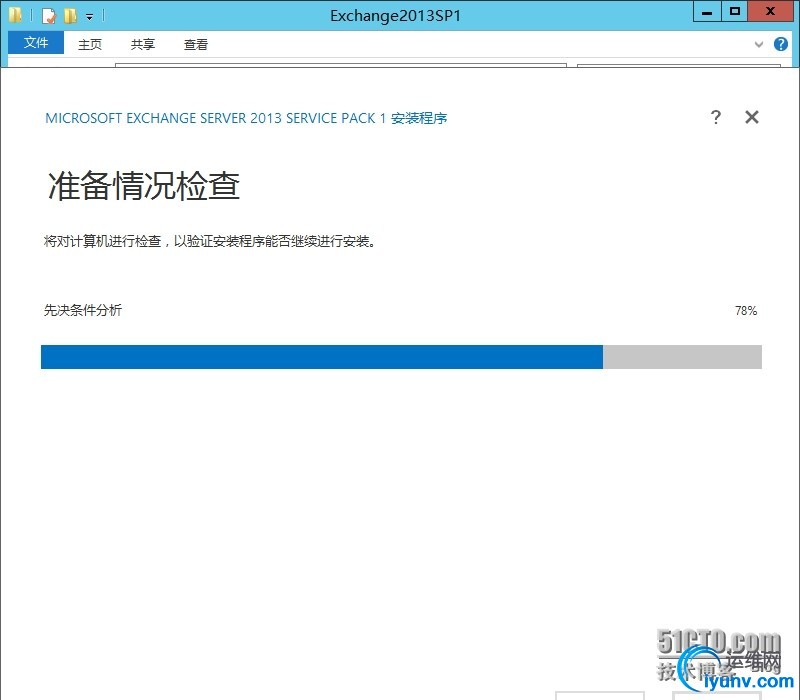Open the quick access toolbar dropdown arrow
This screenshot has height=700, width=800.
point(89,17)
